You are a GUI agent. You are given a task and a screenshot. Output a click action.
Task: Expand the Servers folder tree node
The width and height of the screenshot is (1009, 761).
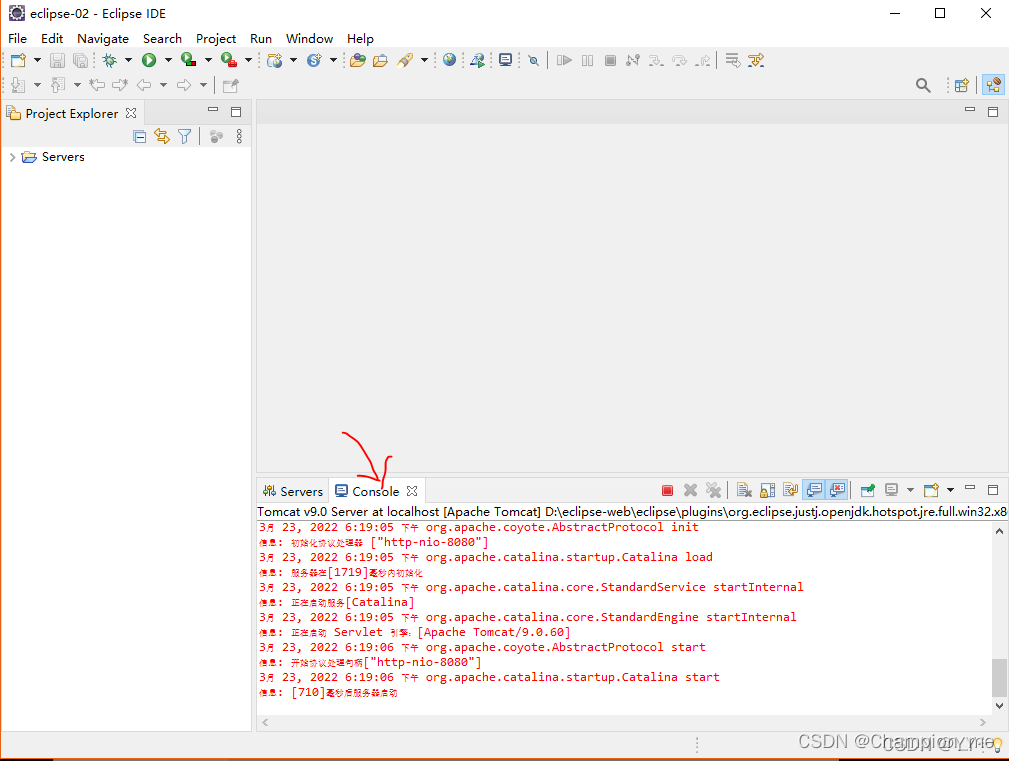12,157
